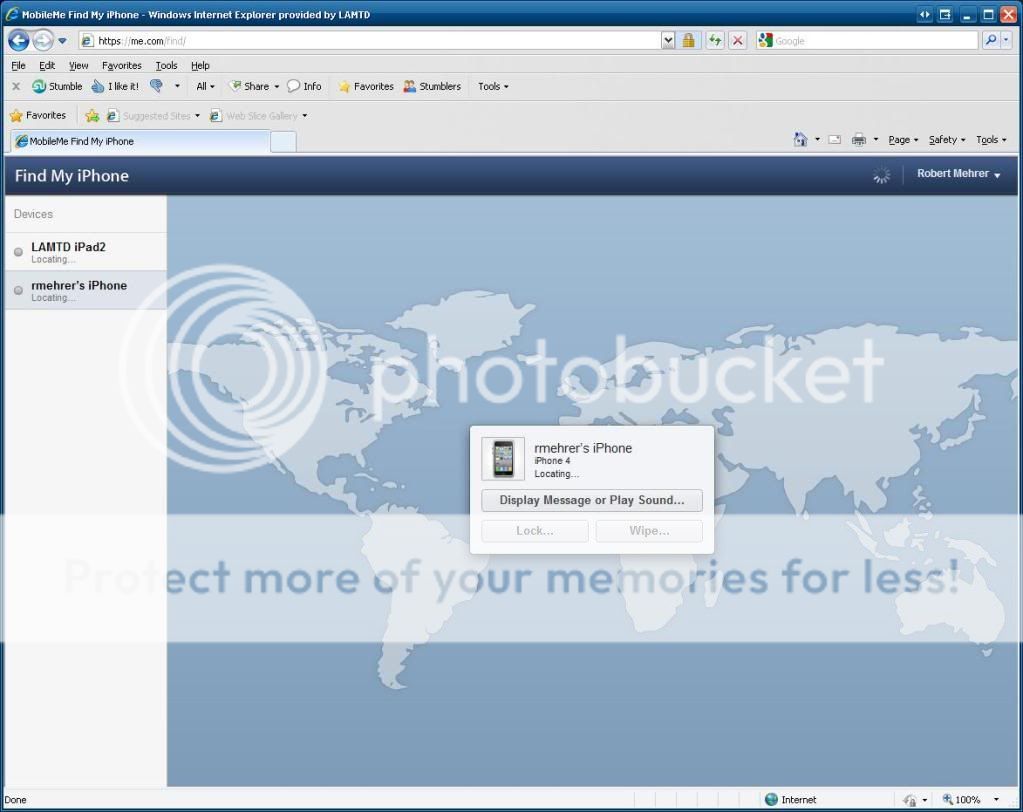This screenshot has height=812, width=1023.
Task: Click the Home icon in the command bar
Action: click(801, 140)
